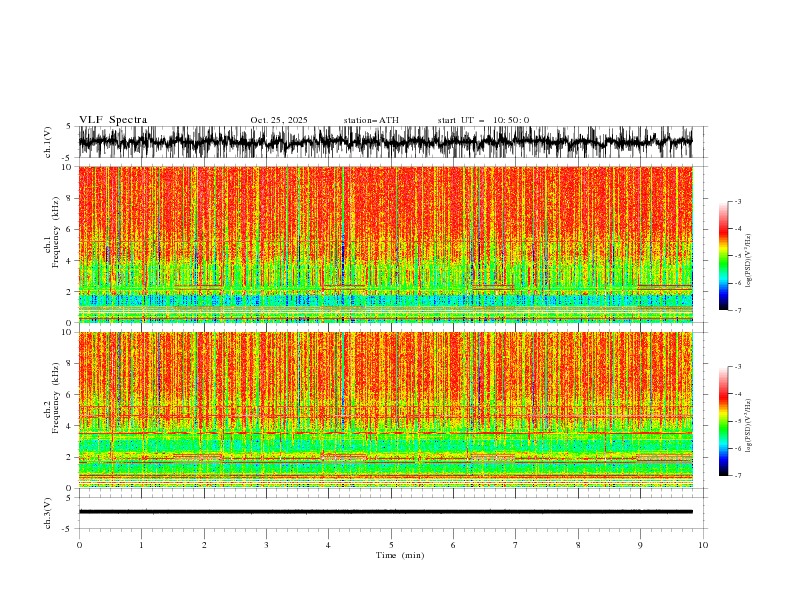The width and height of the screenshot is (792, 612).
Task: Click the 10 minute tick on time axis
Action: (703, 545)
